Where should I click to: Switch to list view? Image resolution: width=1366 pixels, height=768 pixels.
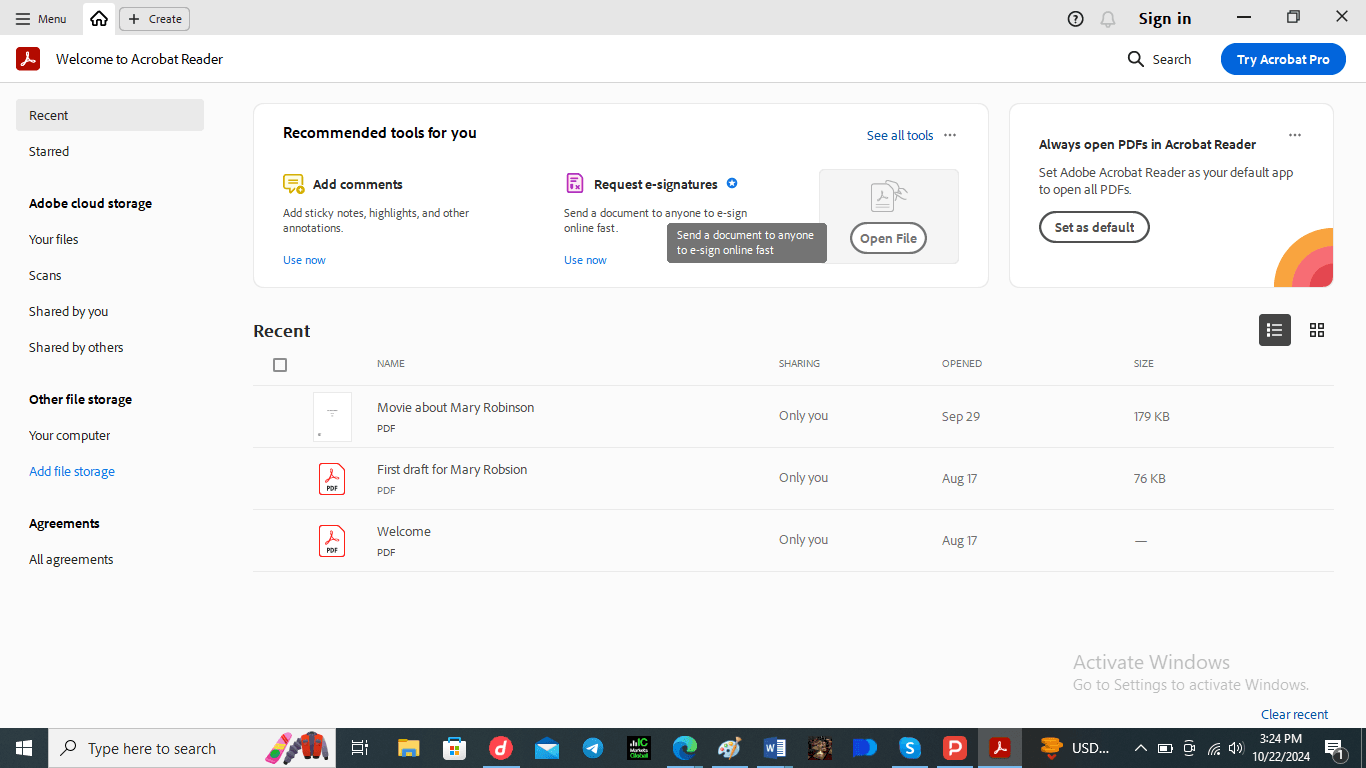(x=1274, y=330)
